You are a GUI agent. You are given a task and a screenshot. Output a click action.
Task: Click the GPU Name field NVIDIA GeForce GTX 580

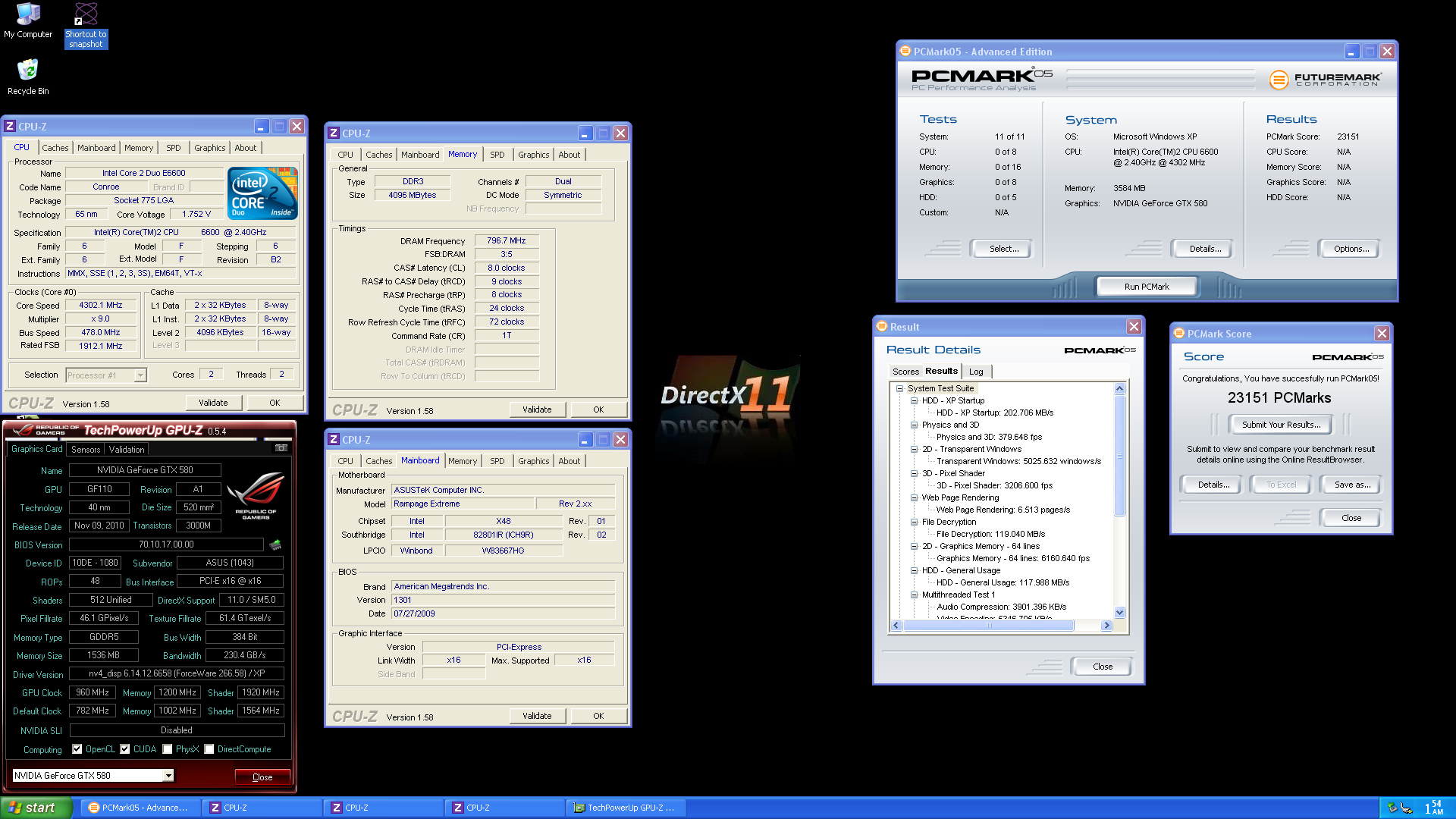(x=145, y=470)
